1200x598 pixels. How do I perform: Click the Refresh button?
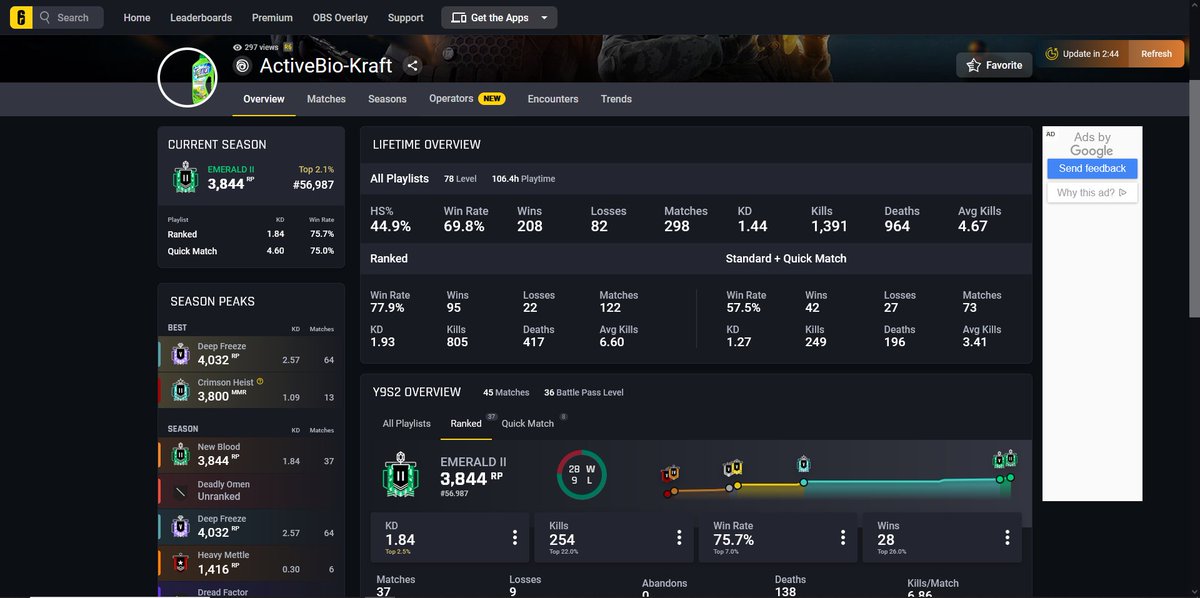1156,53
